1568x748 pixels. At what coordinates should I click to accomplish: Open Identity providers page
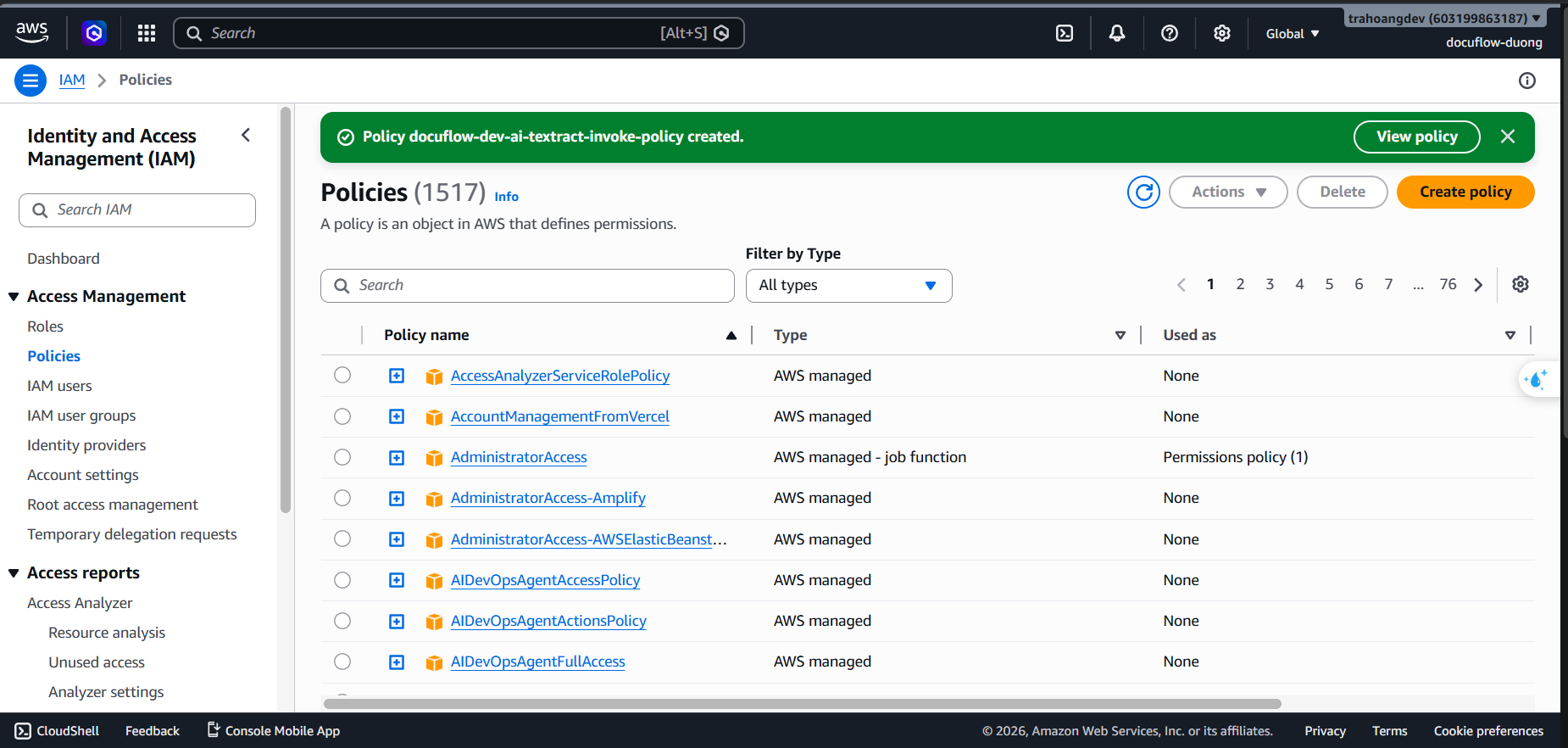click(86, 445)
